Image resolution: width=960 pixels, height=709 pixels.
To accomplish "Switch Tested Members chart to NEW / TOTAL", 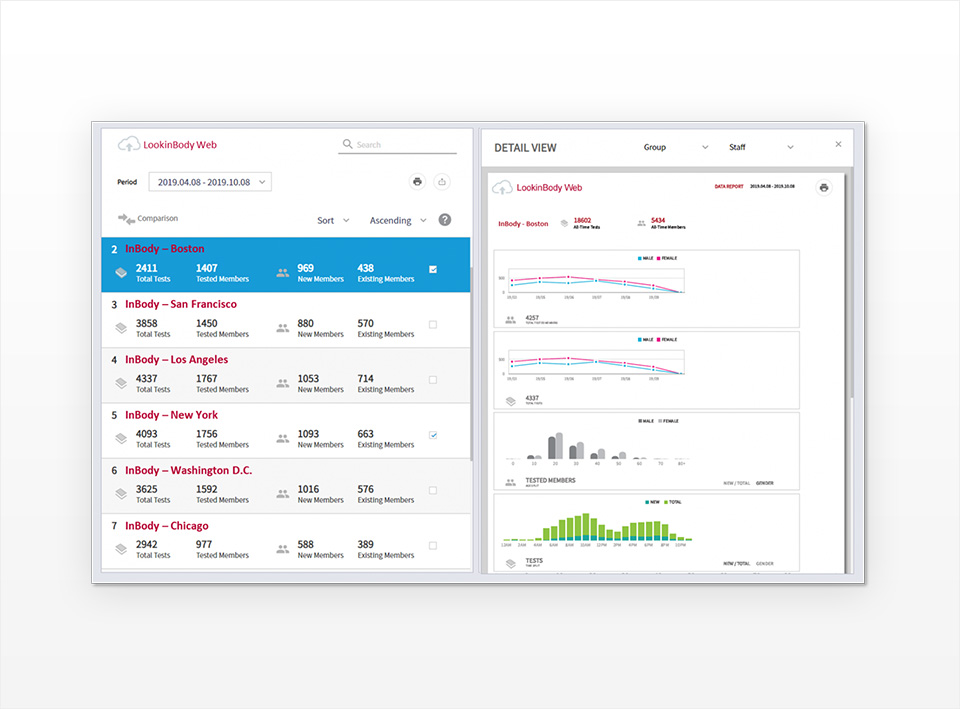I will [x=737, y=483].
